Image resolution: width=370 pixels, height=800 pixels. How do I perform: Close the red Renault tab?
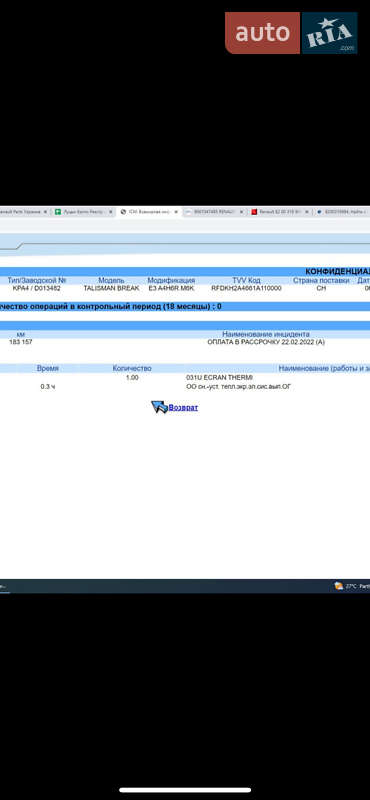point(307,212)
